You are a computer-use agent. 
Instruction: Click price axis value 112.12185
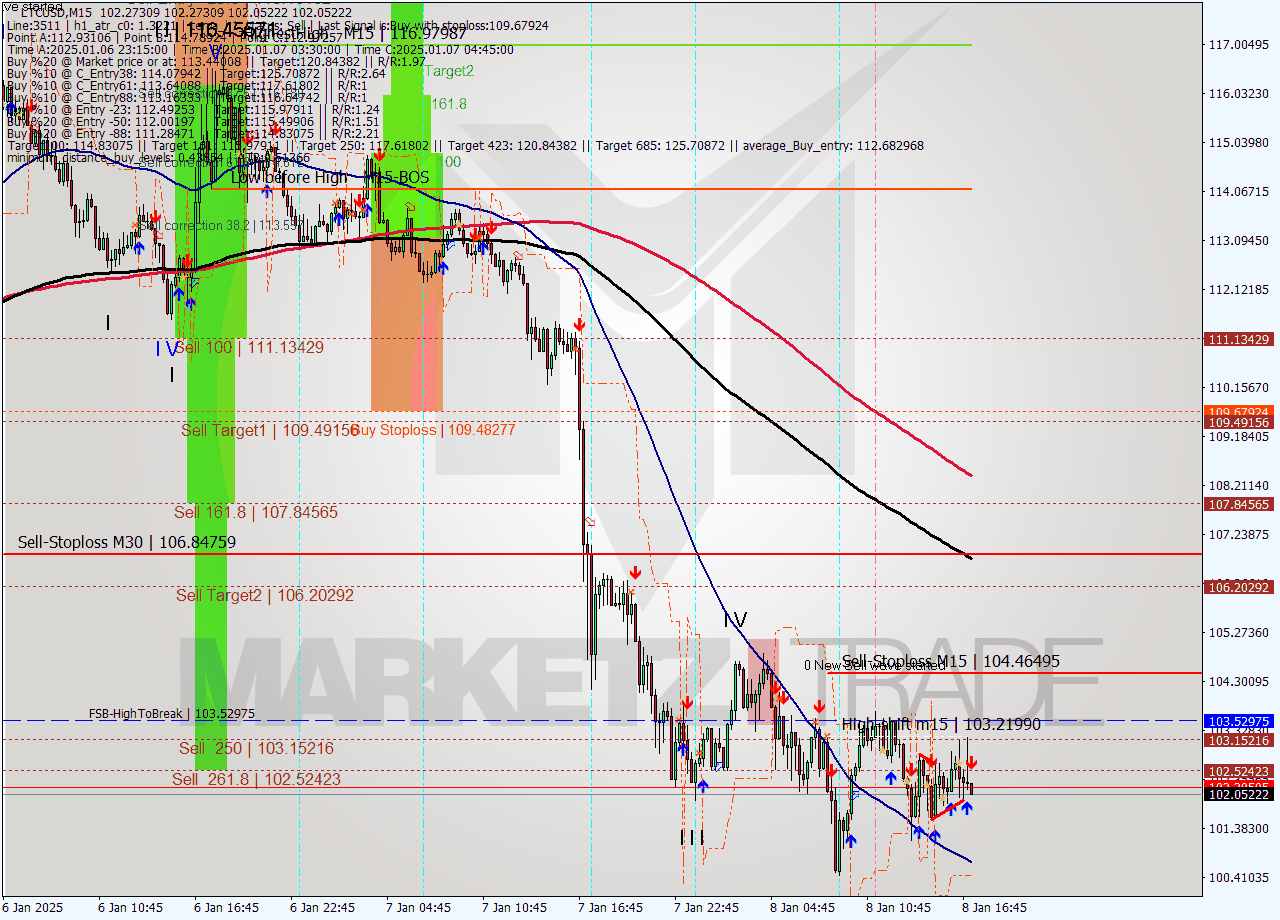[1237, 290]
